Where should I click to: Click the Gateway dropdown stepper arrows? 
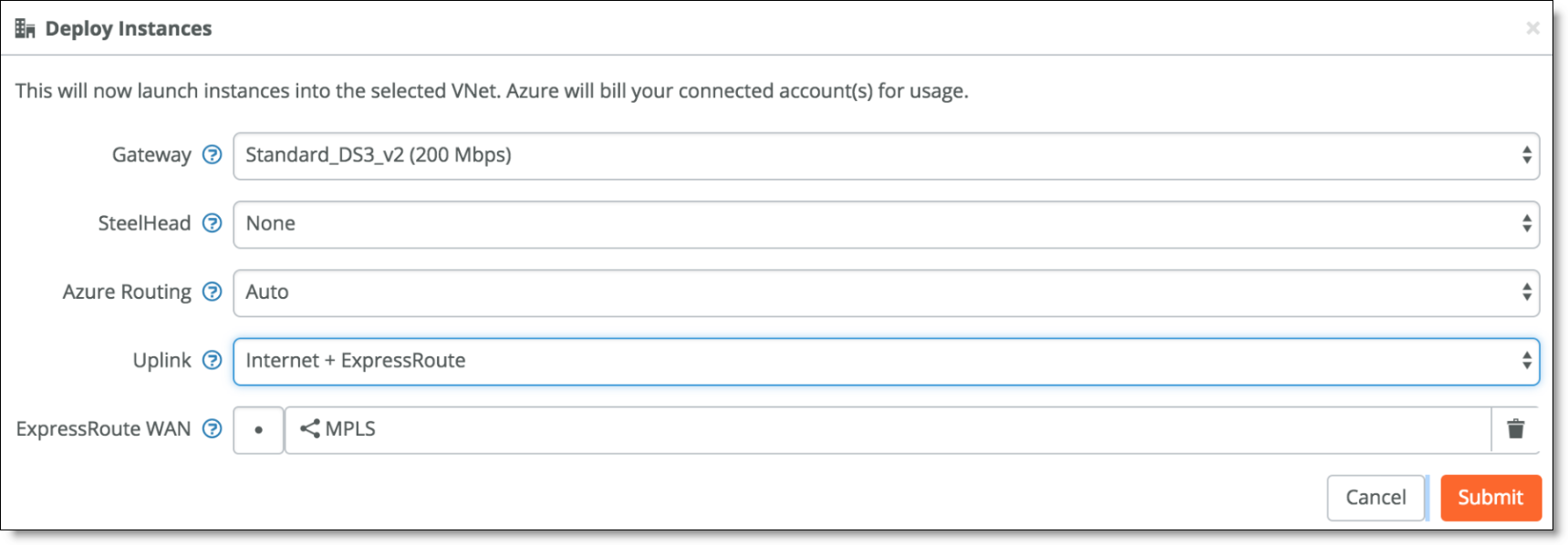pyautogui.click(x=1526, y=155)
